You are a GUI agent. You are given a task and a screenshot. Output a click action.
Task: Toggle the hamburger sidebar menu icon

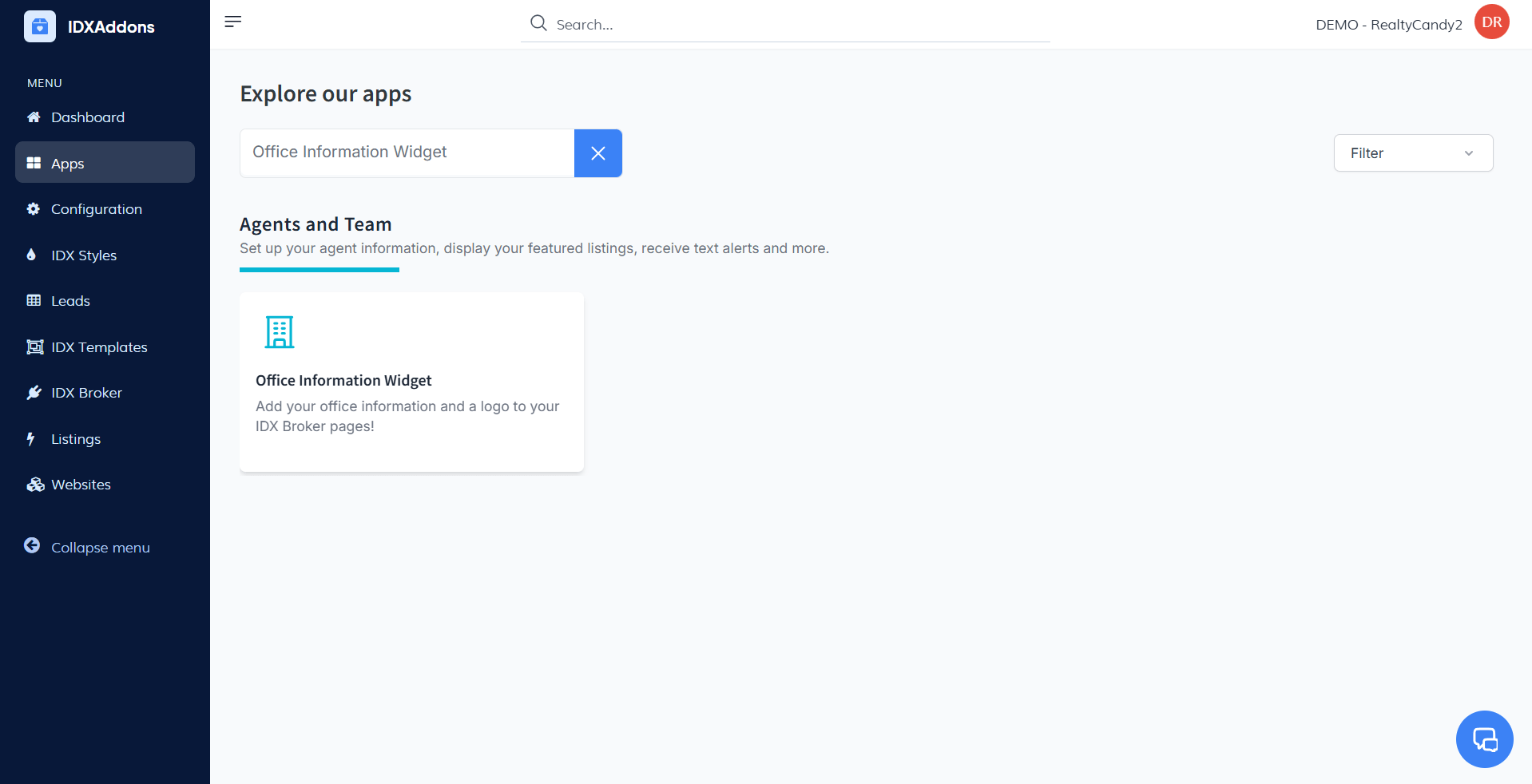pos(232,22)
